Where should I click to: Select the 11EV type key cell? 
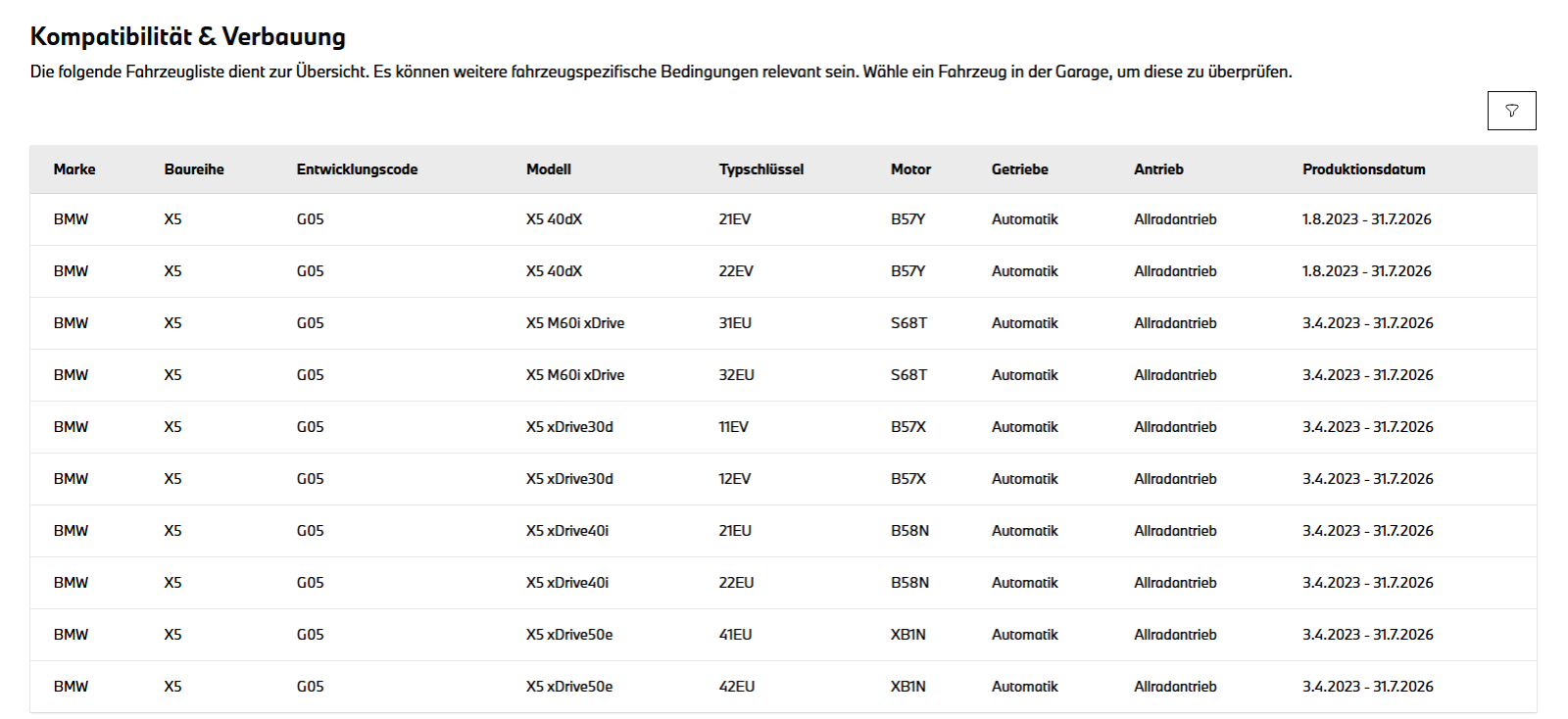[x=733, y=427]
